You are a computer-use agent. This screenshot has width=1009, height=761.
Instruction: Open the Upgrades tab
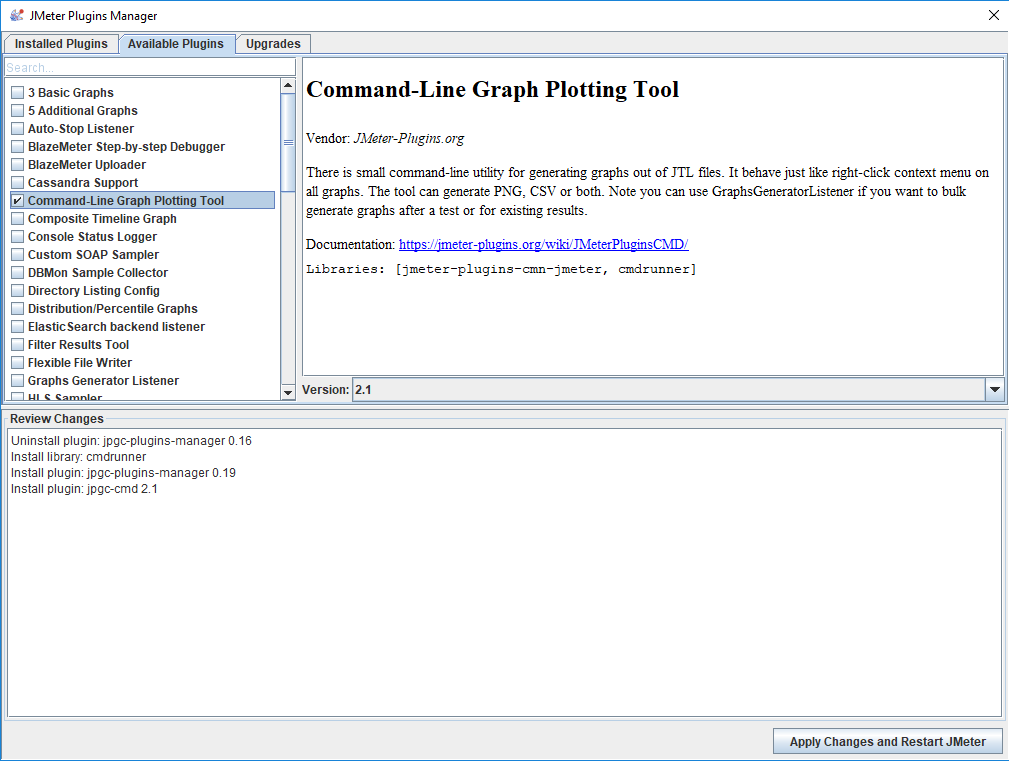[x=273, y=44]
